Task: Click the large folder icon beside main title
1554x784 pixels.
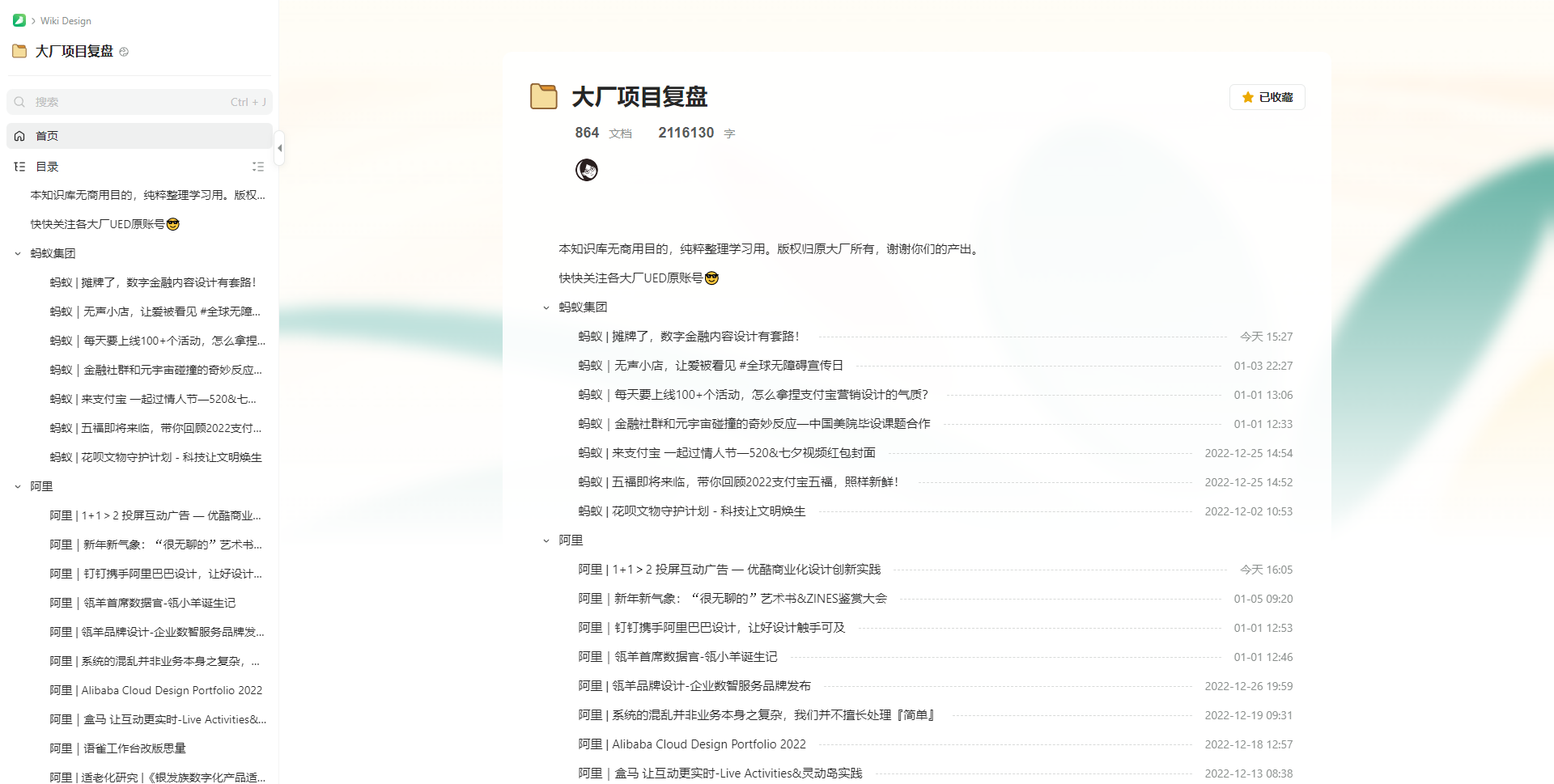Action: (544, 96)
